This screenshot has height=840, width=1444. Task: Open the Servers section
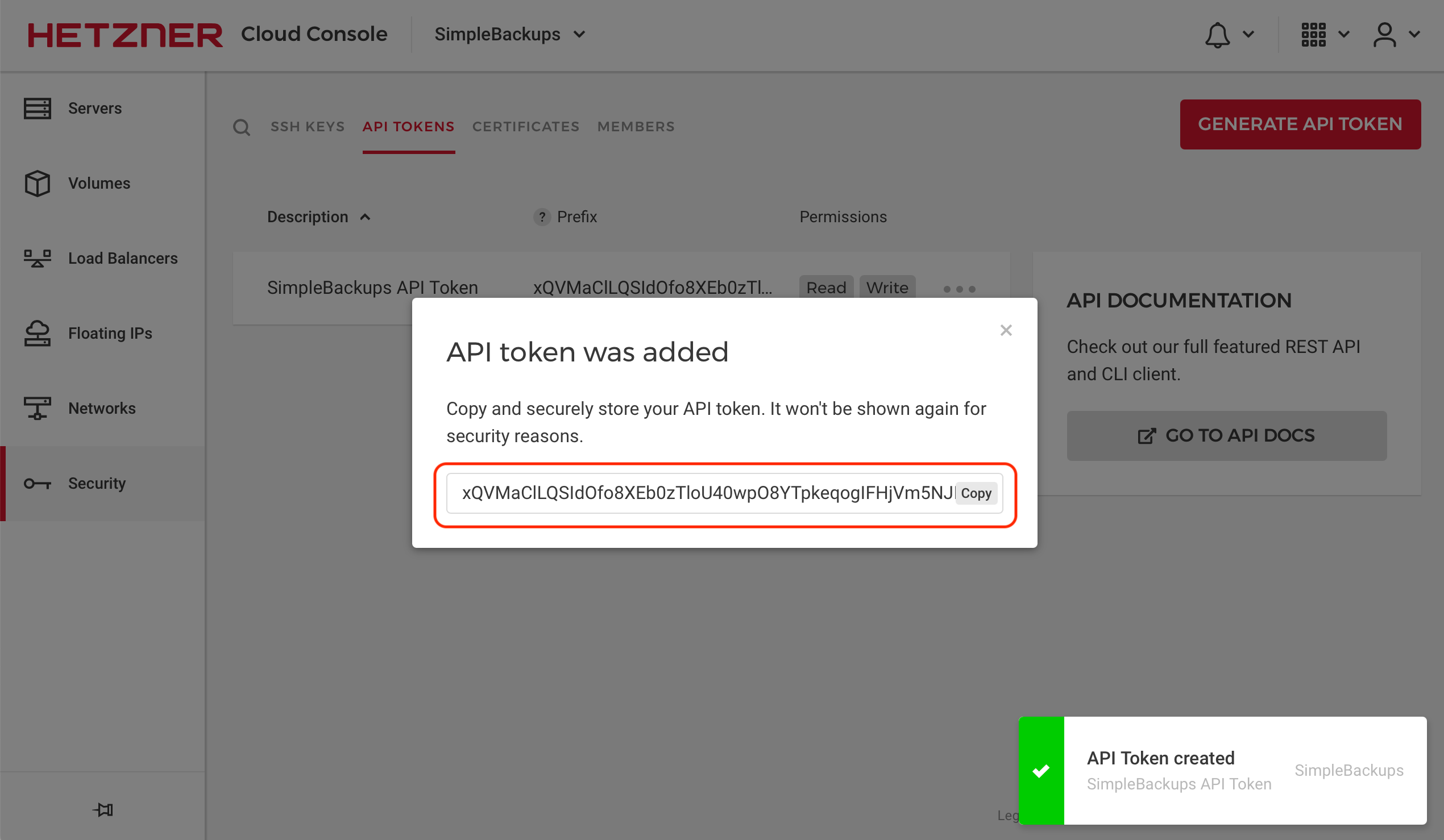pyautogui.click(x=94, y=109)
